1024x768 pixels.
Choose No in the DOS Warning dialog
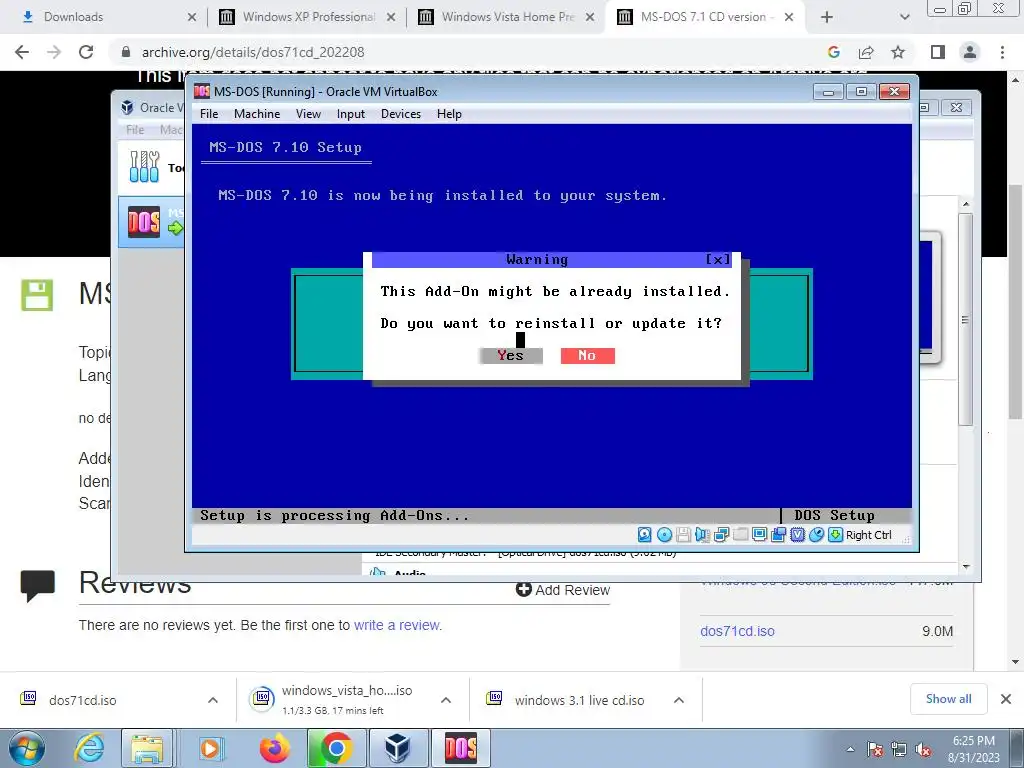tap(587, 355)
